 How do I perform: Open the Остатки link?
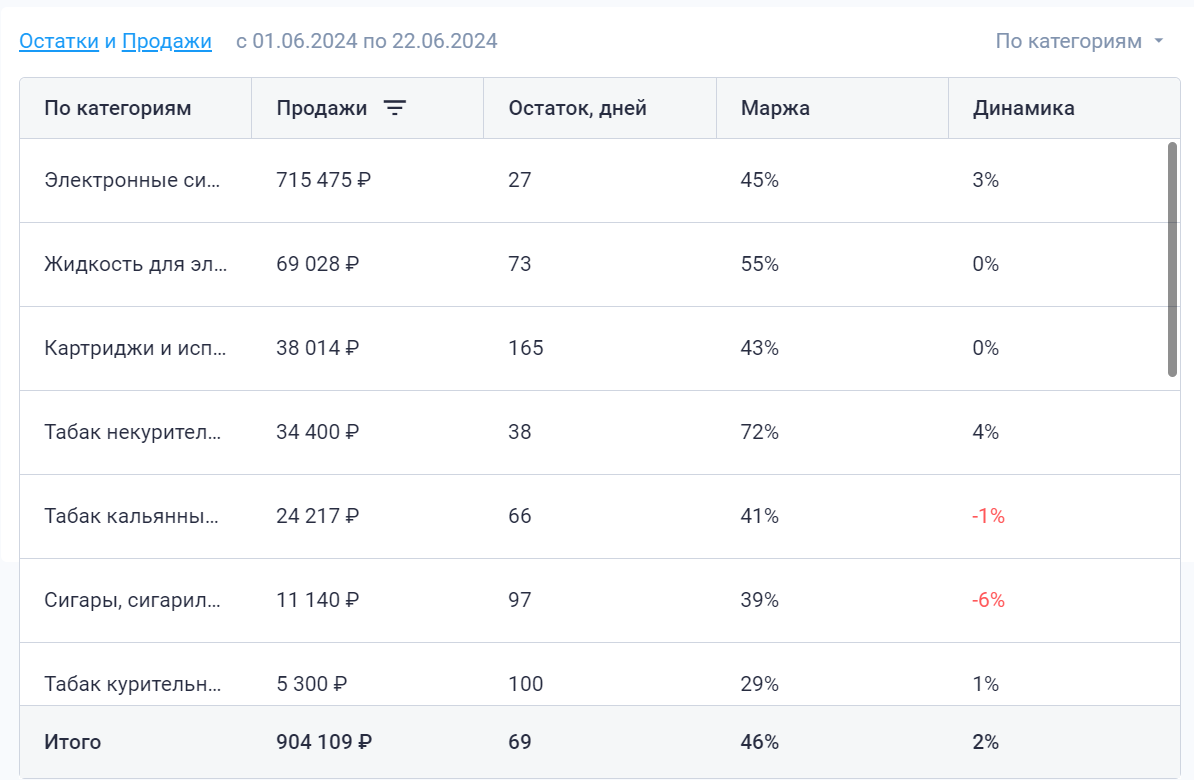(59, 41)
